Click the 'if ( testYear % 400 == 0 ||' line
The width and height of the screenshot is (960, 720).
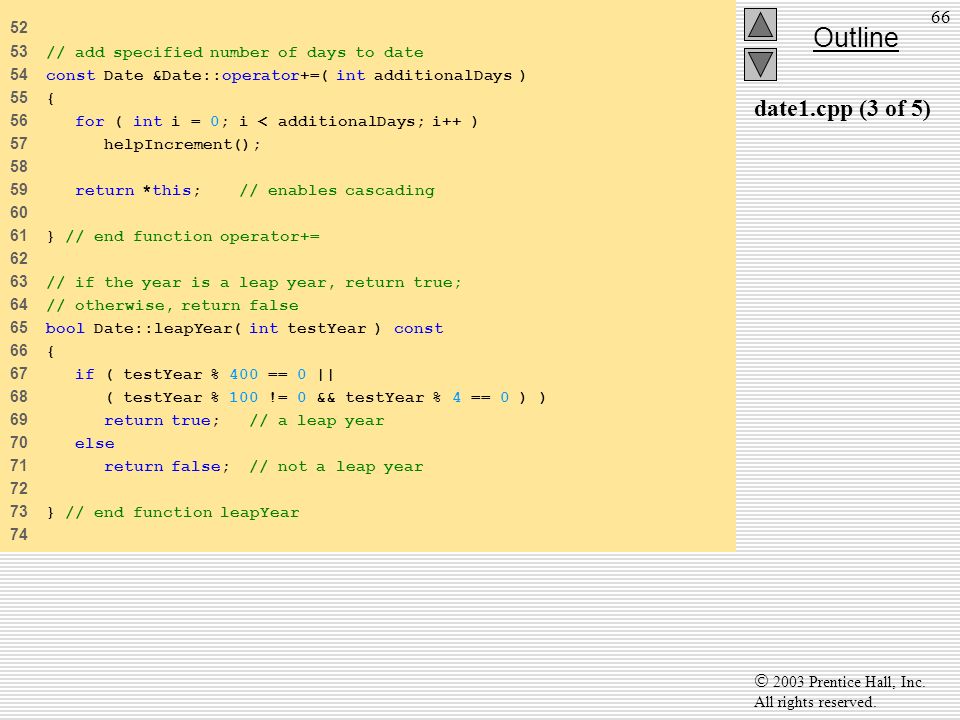(x=204, y=374)
